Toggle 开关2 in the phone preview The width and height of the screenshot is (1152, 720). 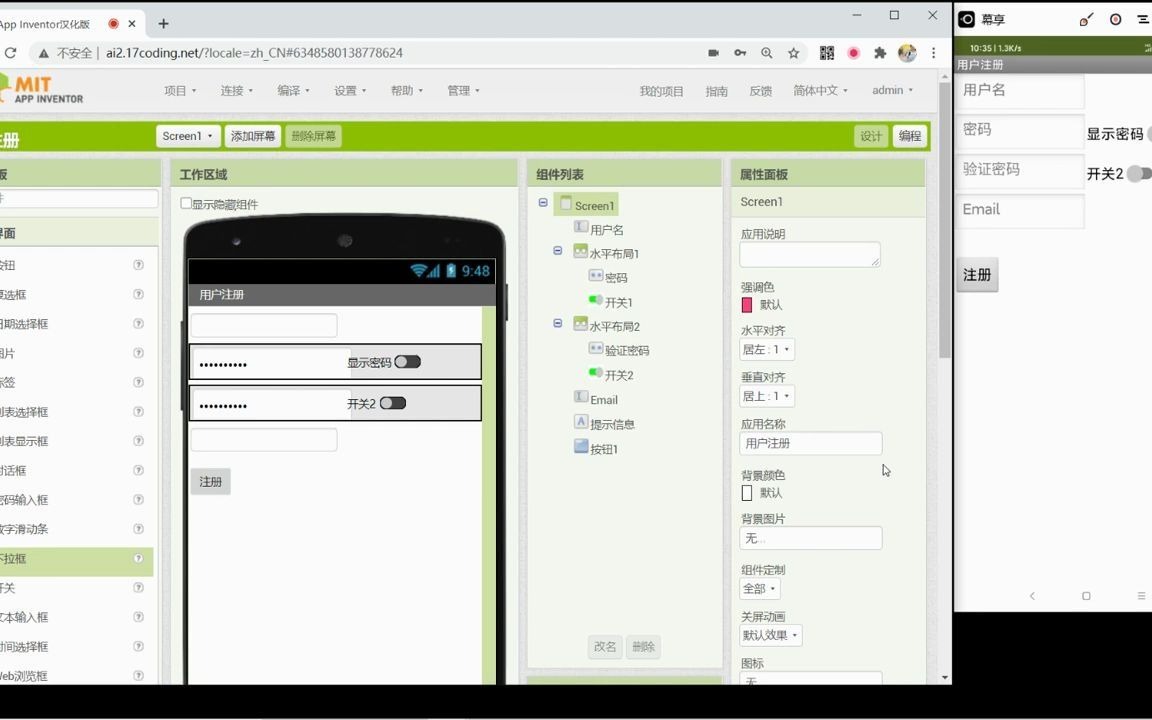pos(392,402)
